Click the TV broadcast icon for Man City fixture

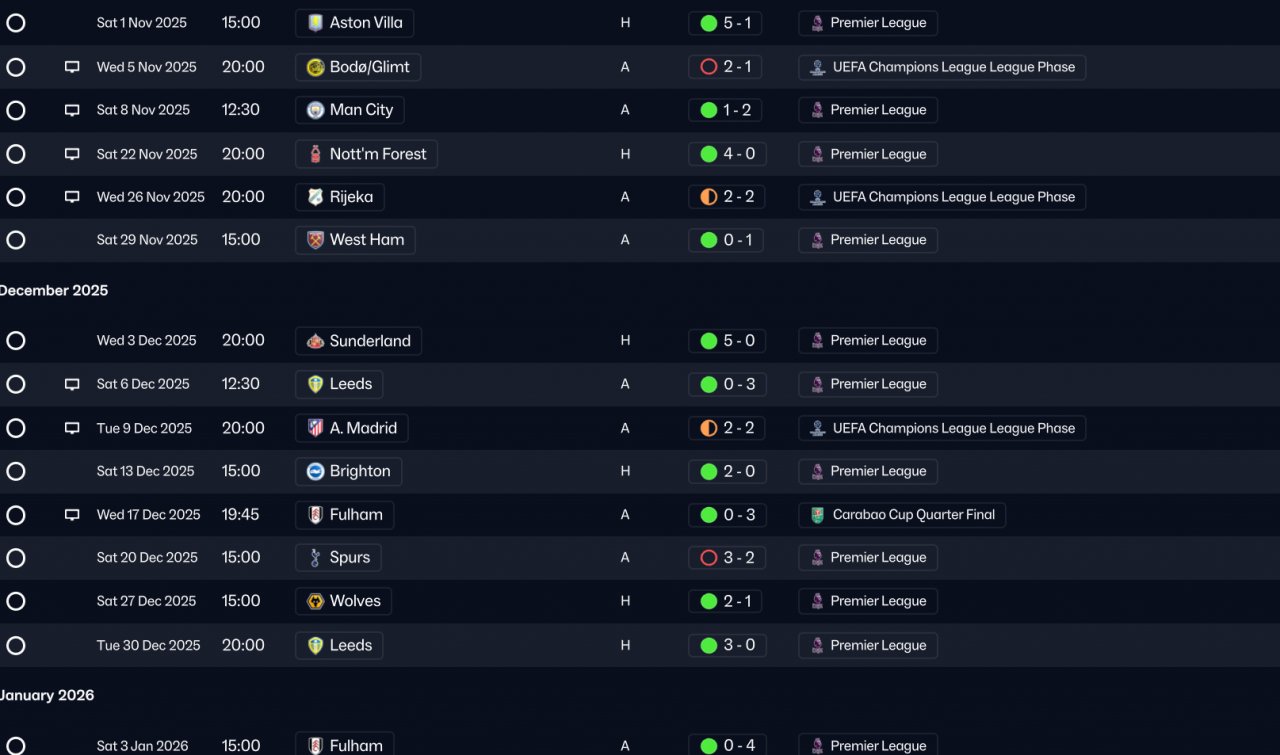tap(72, 111)
